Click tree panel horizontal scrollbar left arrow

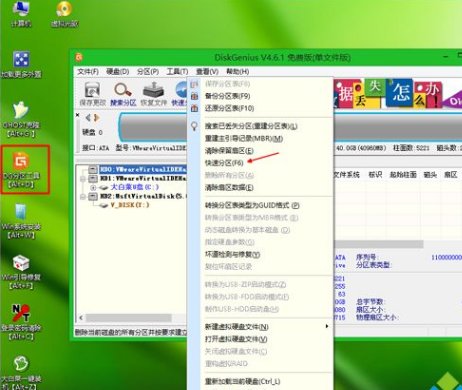pos(81,318)
